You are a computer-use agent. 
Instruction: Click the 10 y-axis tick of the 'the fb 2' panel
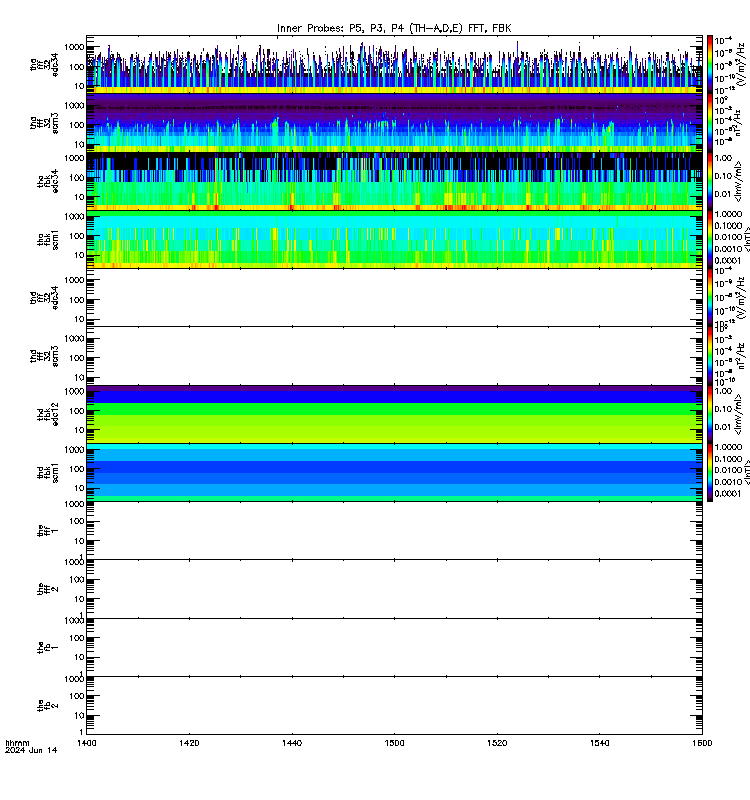79,716
